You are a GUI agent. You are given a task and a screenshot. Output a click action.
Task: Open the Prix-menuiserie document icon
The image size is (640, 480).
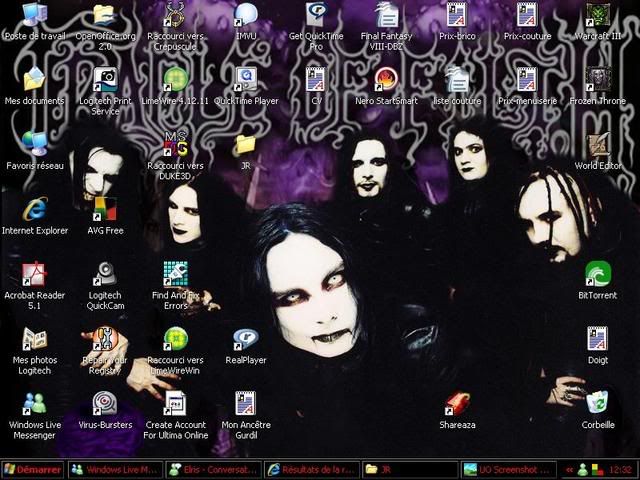(x=527, y=80)
